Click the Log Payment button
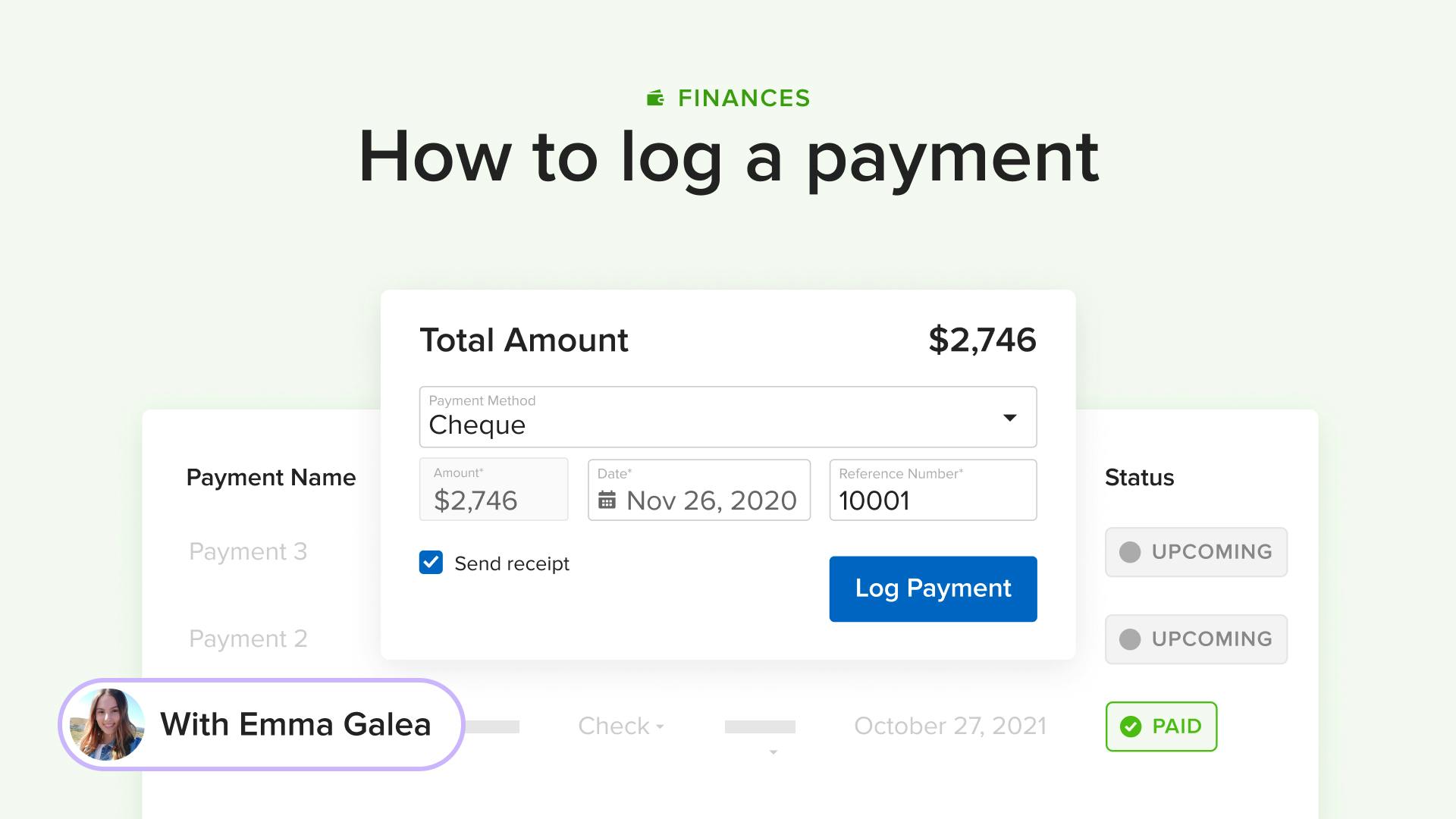 click(x=933, y=589)
